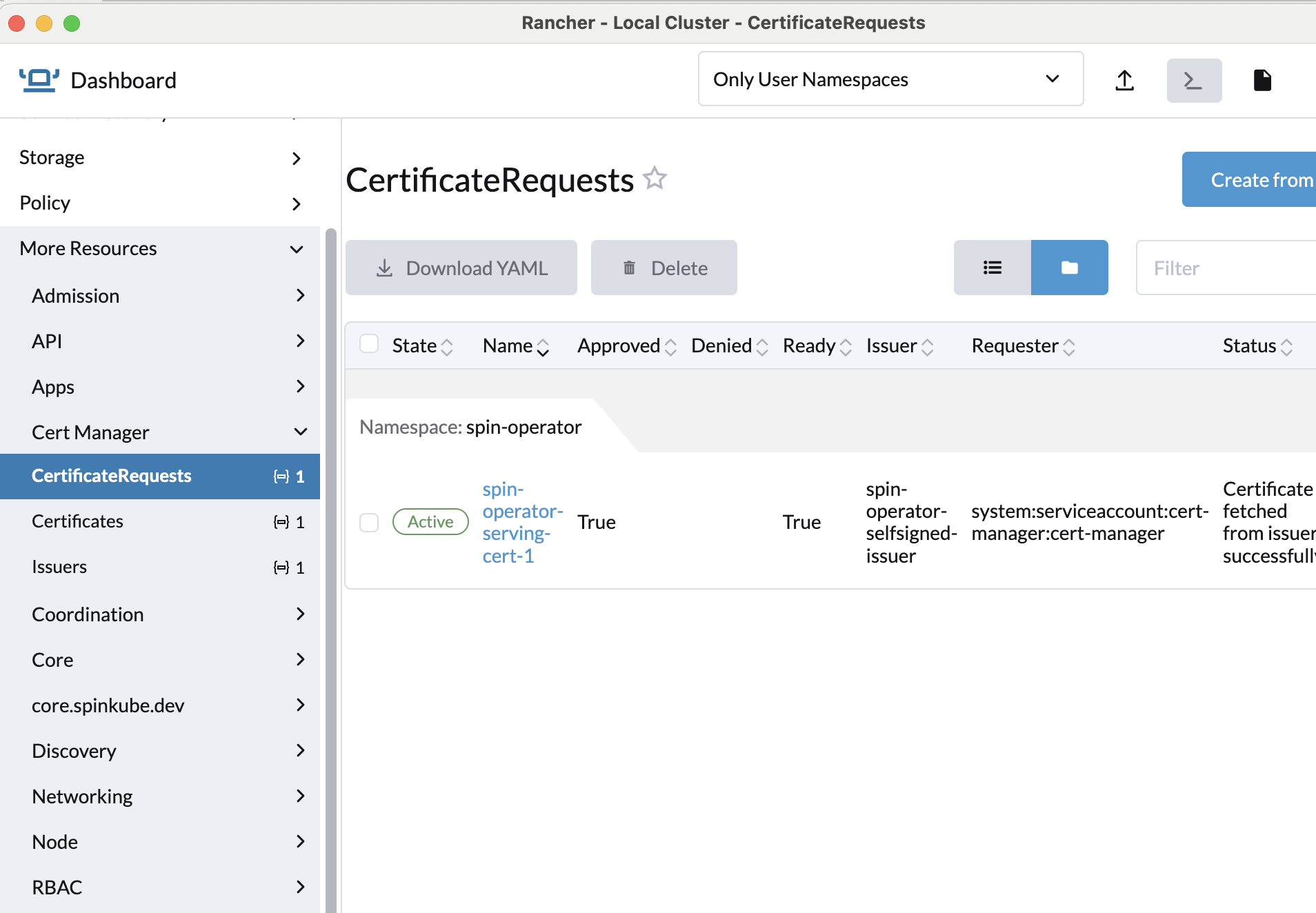Viewport: 1316px width, 913px height.
Task: Click the Download YAML button
Action: tap(461, 268)
